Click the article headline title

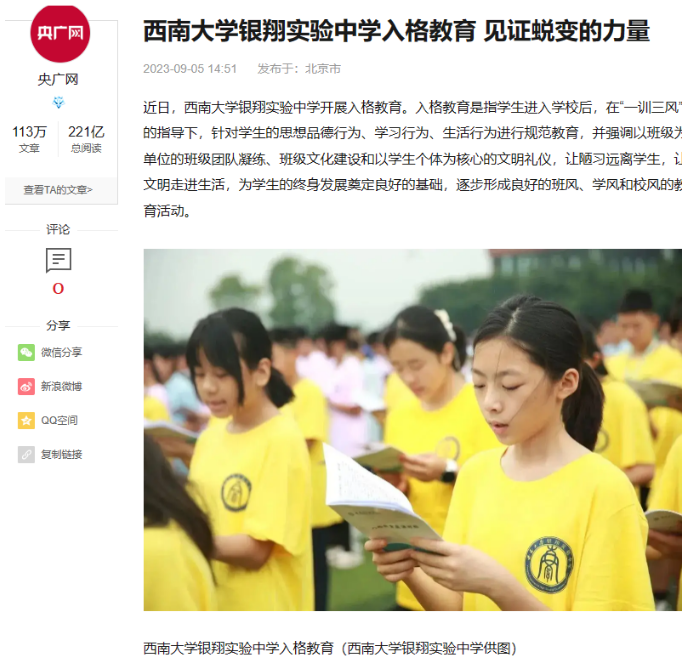point(396,31)
